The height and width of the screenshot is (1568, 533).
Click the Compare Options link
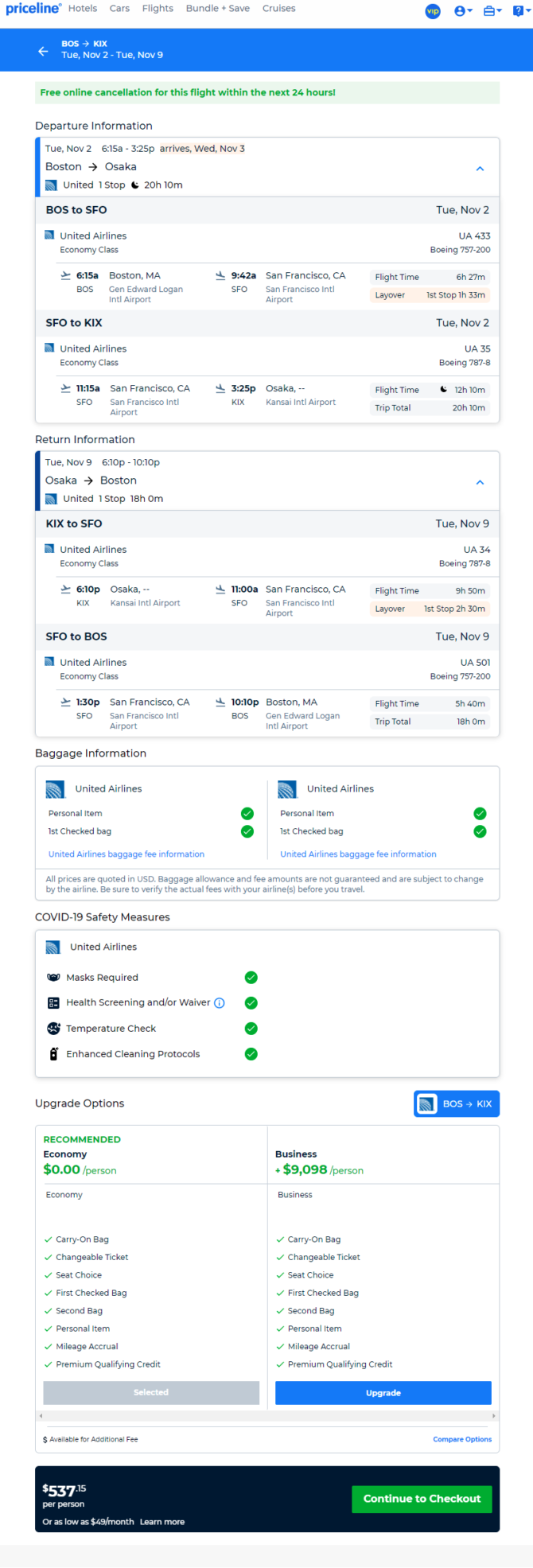coord(461,1439)
